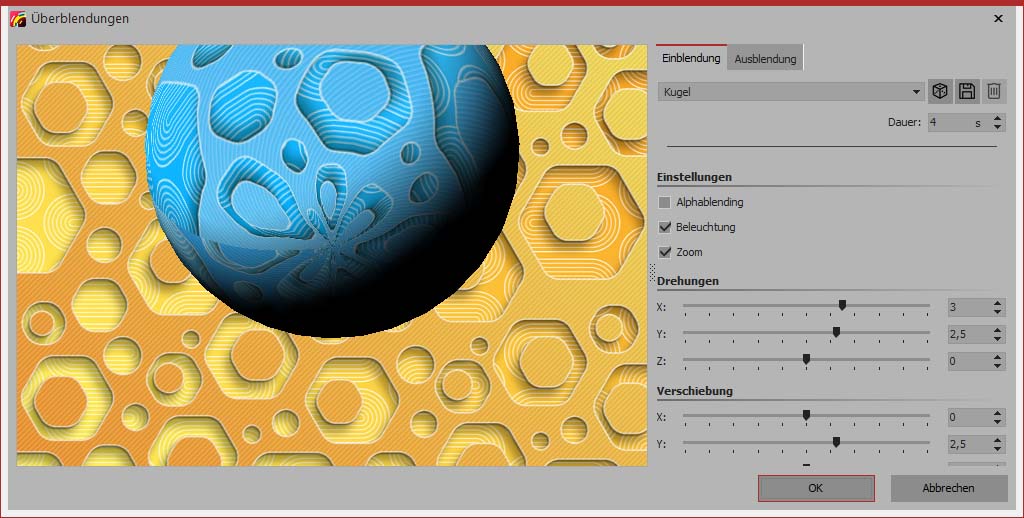Viewport: 1024px width, 518px height.
Task: Increase the Dauer value with the up arrow
Action: pyautogui.click(x=997, y=118)
